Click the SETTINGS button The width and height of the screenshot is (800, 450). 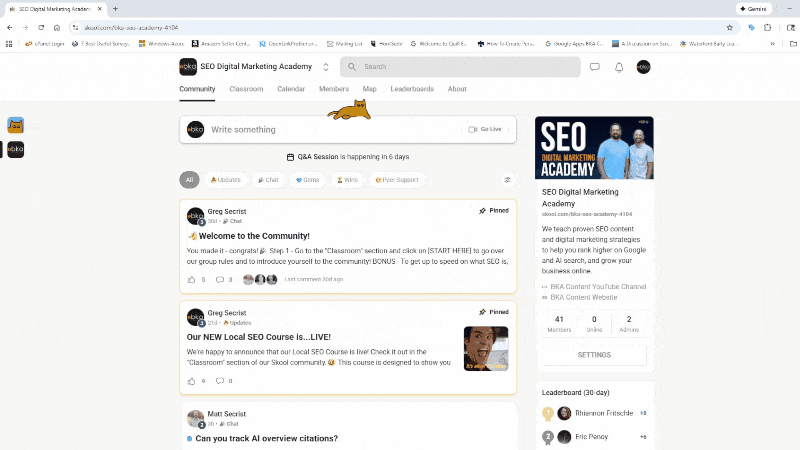coord(594,355)
